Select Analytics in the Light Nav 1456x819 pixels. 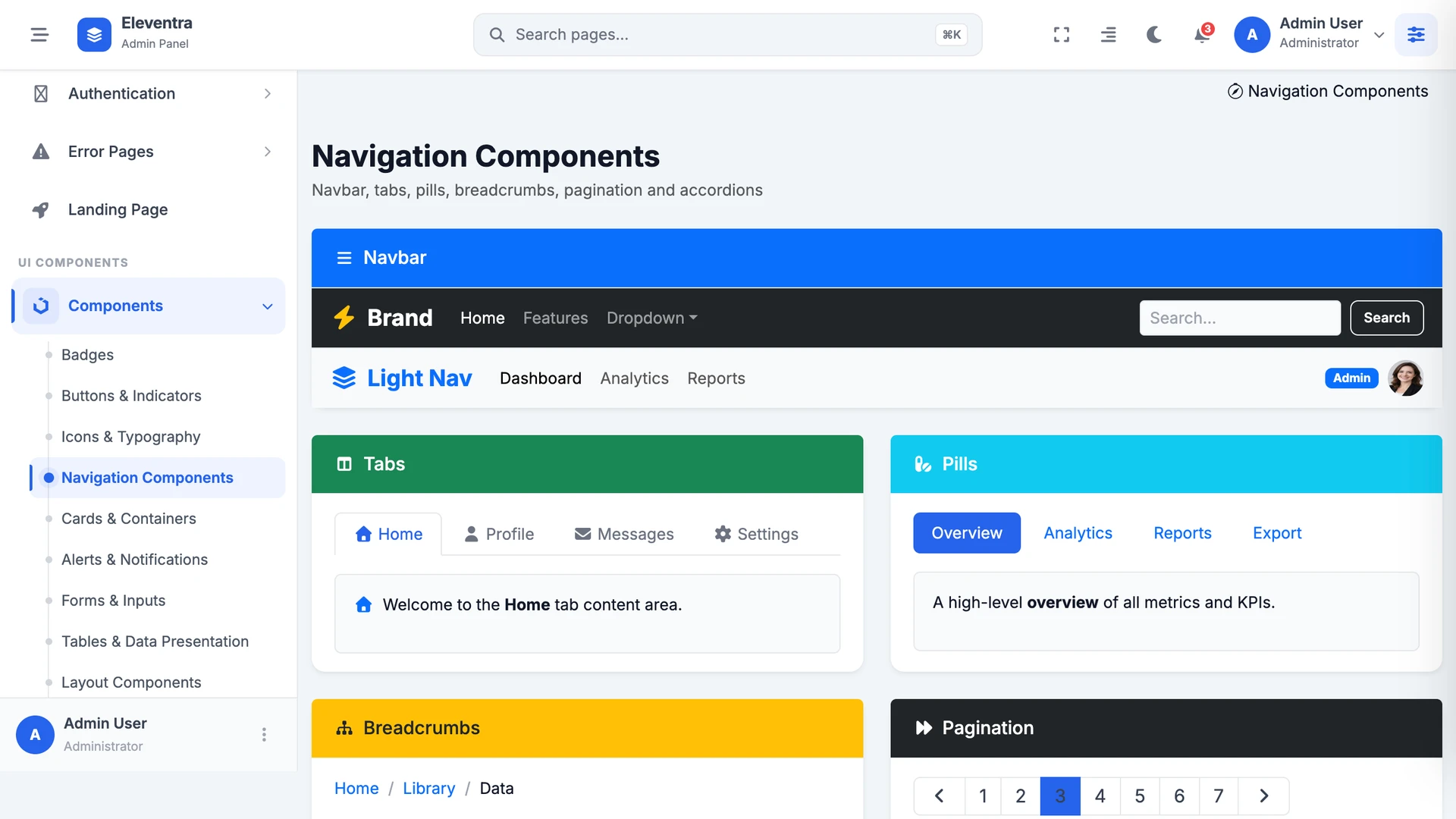tap(634, 378)
